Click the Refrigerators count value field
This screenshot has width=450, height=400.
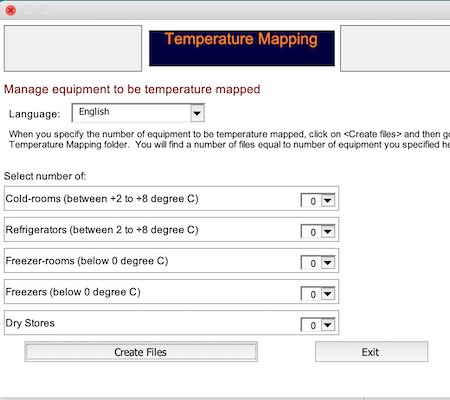311,232
